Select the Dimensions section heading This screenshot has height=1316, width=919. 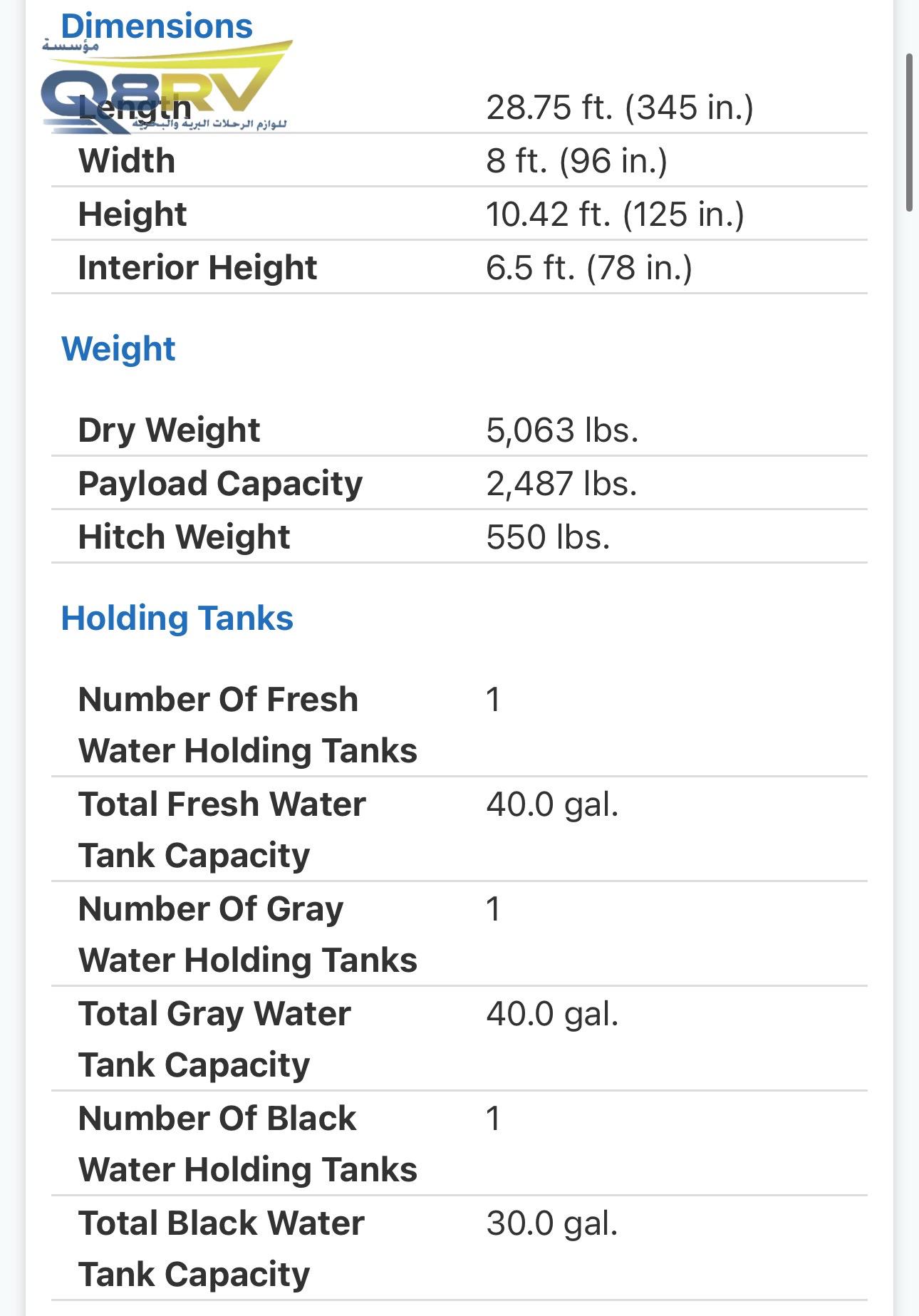(157, 26)
